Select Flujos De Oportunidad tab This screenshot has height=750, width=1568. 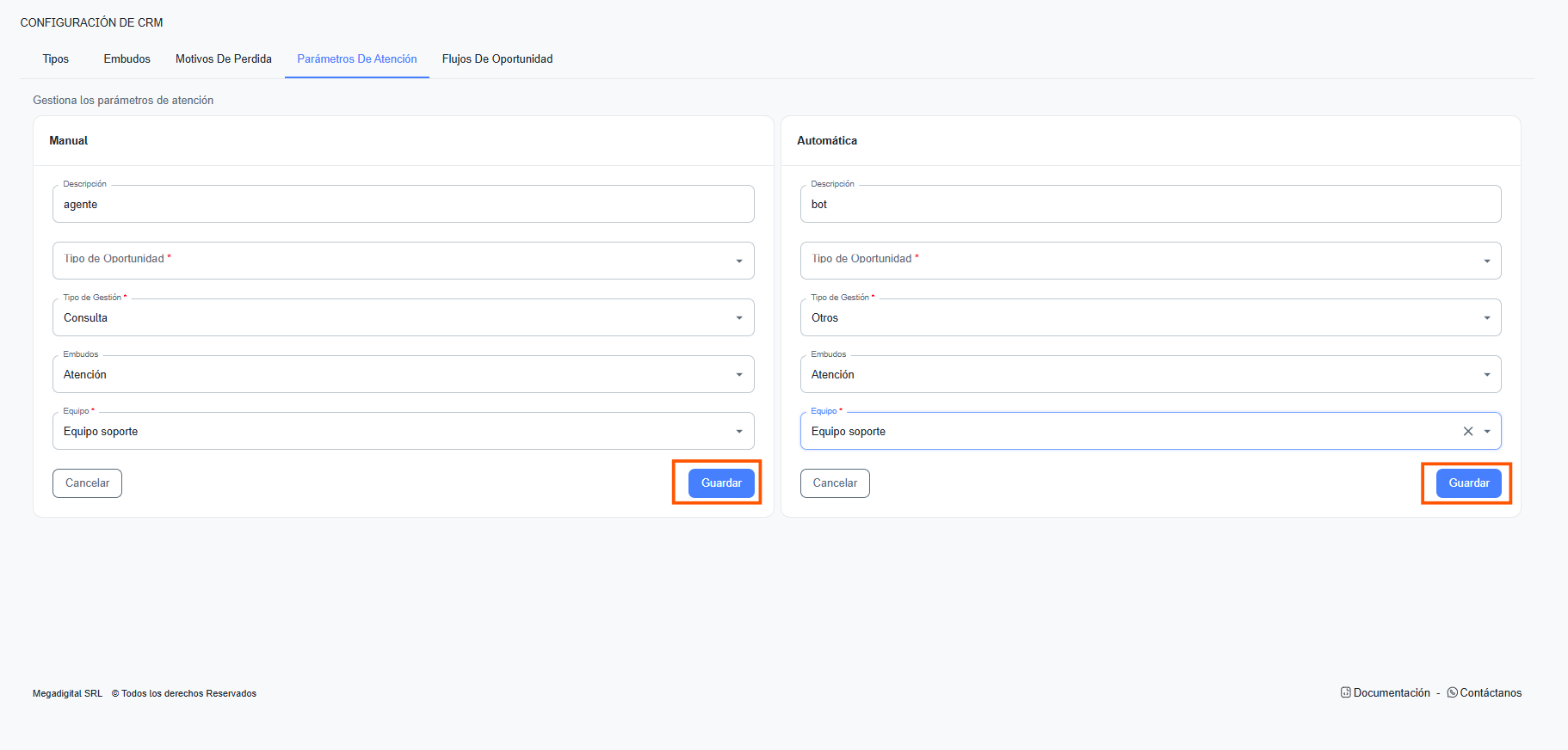(497, 59)
